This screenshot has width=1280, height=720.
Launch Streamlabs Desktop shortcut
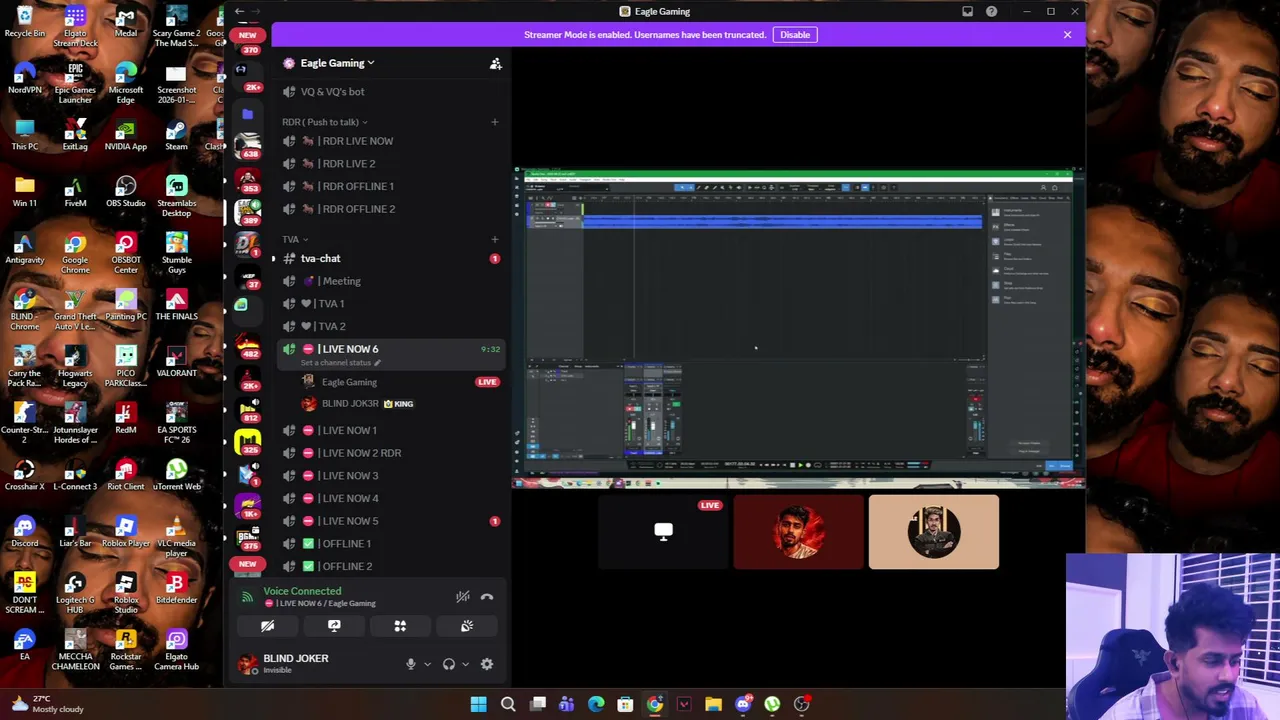(176, 197)
